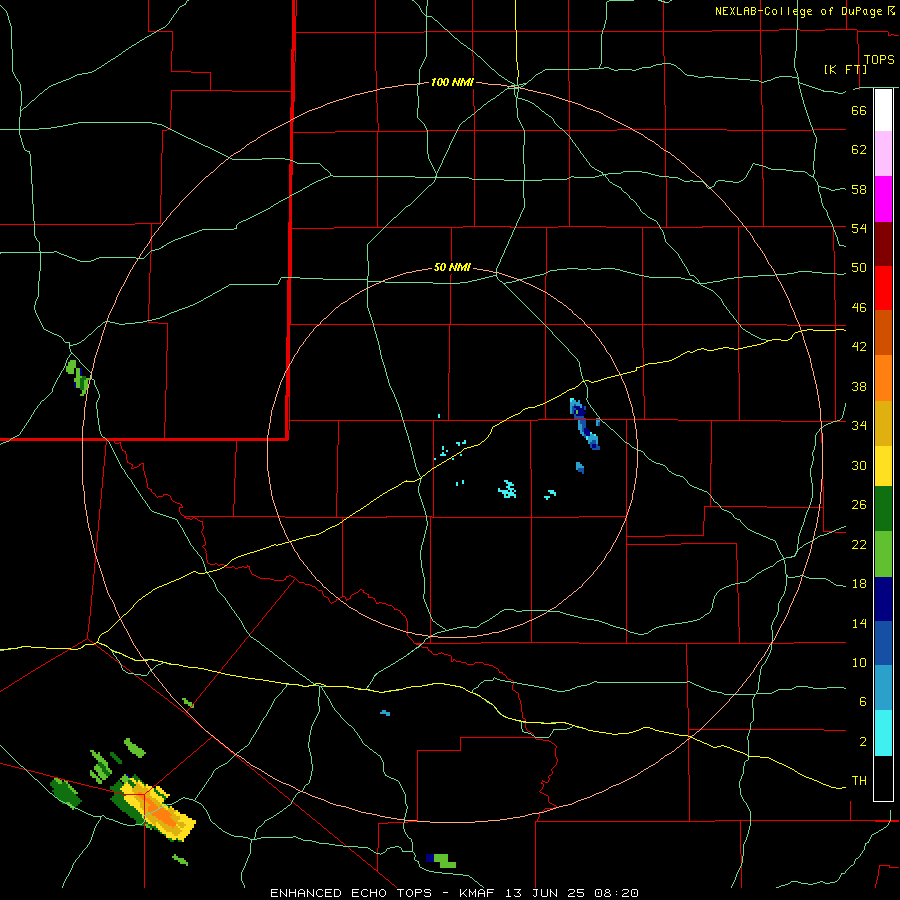Click the 62 legend value
The width and height of the screenshot is (900, 900).
click(859, 149)
